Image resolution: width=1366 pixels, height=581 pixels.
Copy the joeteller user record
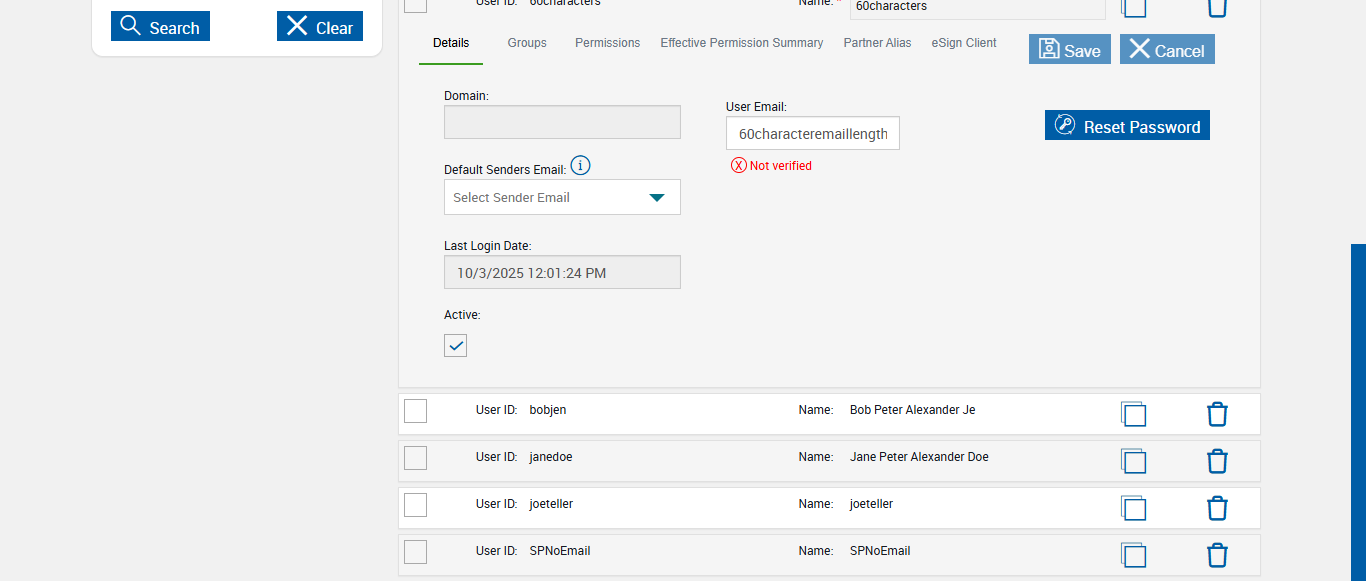click(x=1133, y=508)
